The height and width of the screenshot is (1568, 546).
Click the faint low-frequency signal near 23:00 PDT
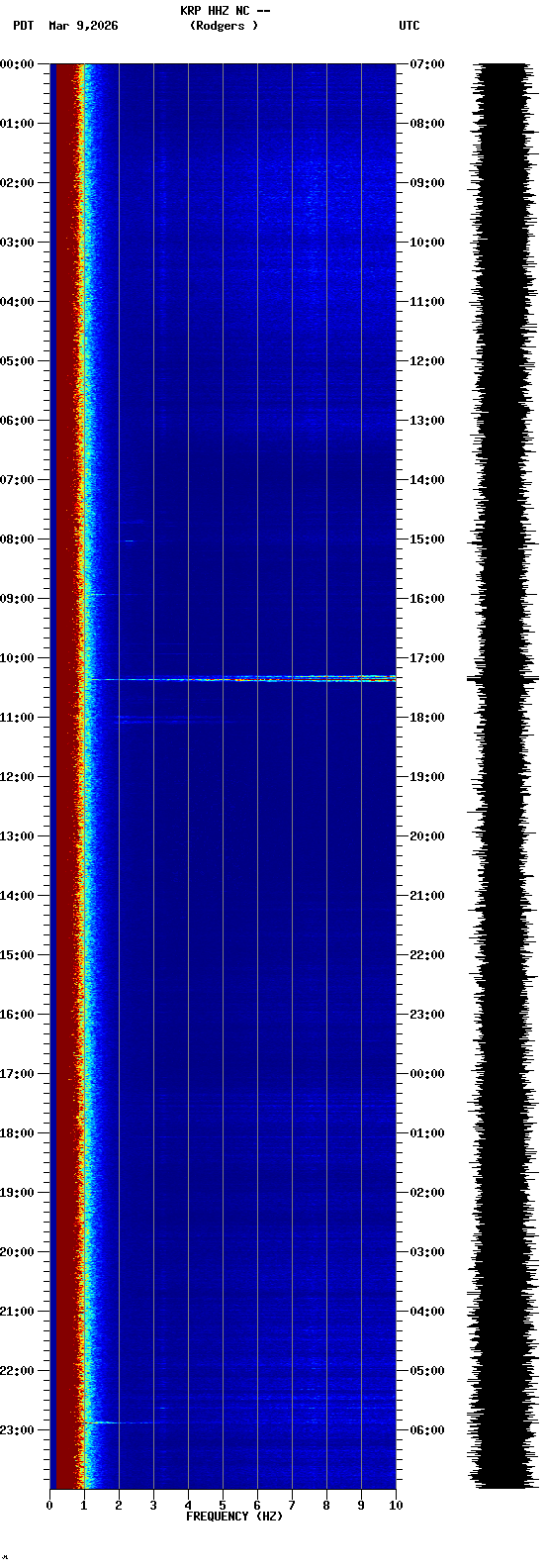pyautogui.click(x=124, y=1422)
